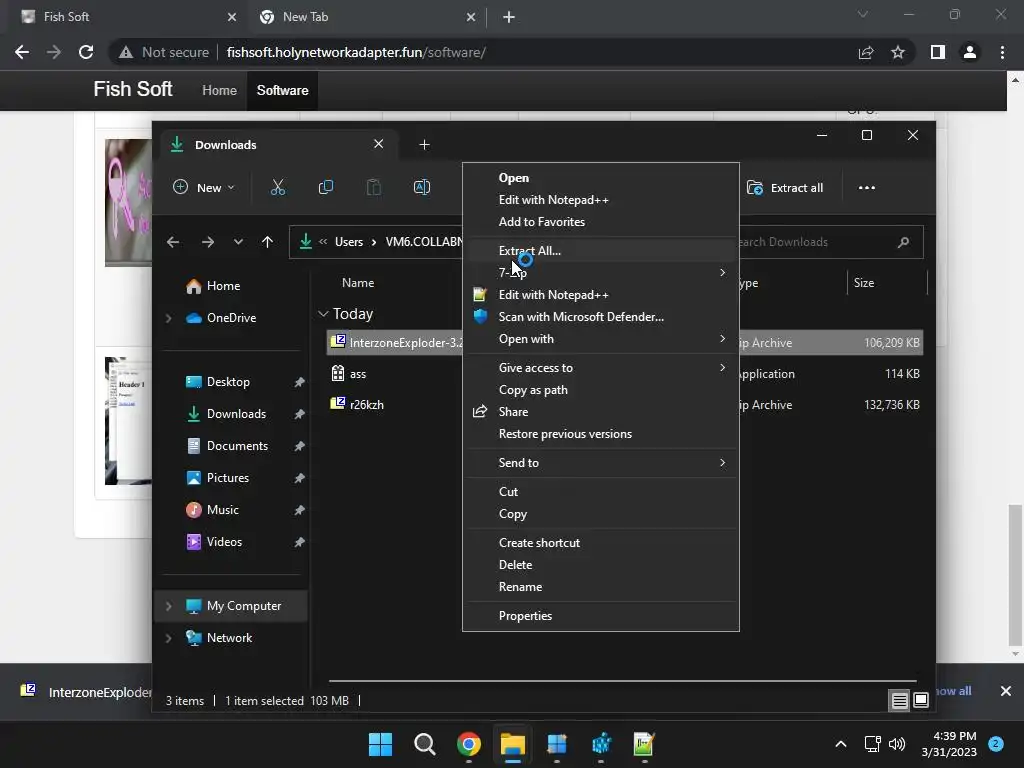
Task: Open the Chrome profile icon
Action: click(x=970, y=52)
